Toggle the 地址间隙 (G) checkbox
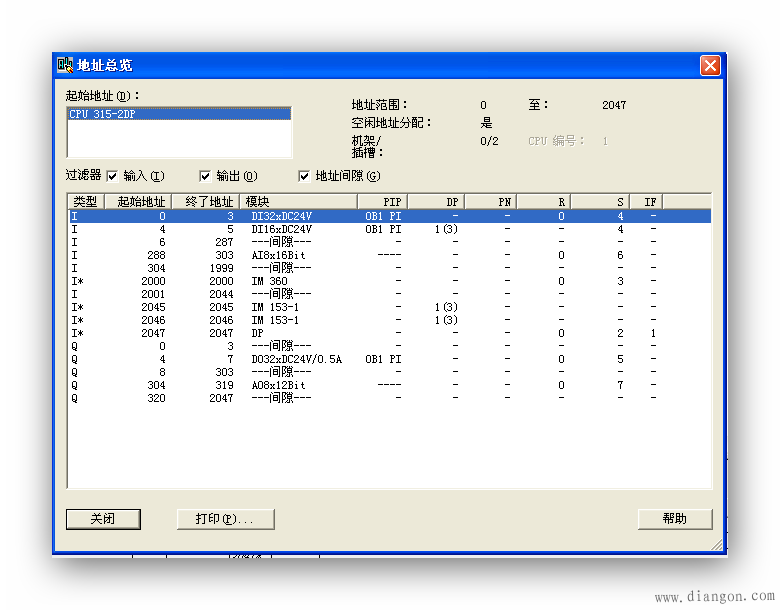Screen dimensions: 780x610 click(304, 176)
